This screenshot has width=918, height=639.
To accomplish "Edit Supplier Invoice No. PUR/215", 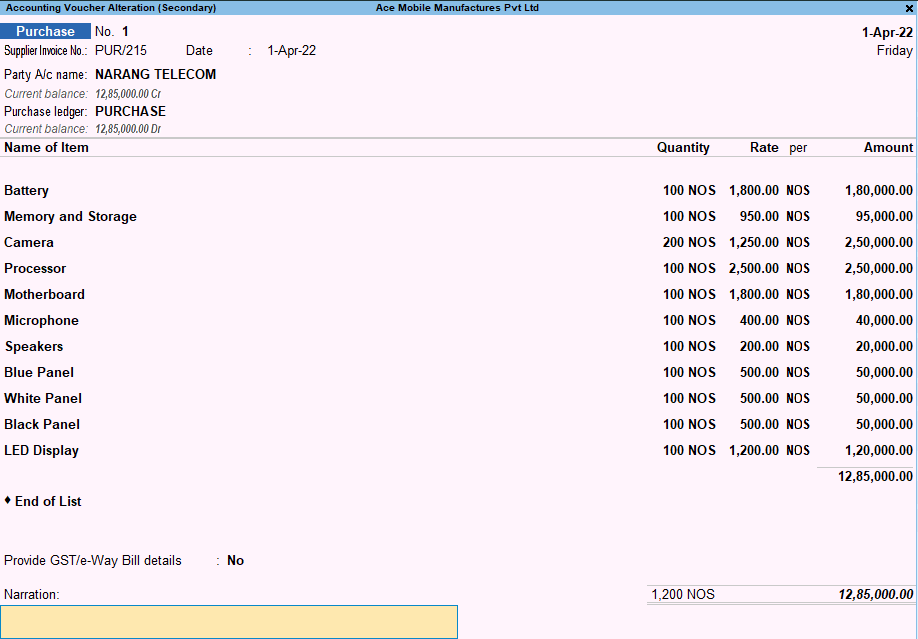I will [121, 51].
